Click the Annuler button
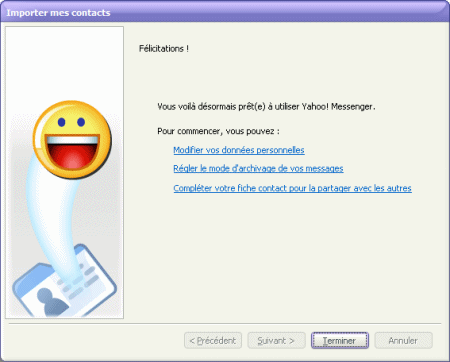The image size is (450, 362). click(x=403, y=340)
